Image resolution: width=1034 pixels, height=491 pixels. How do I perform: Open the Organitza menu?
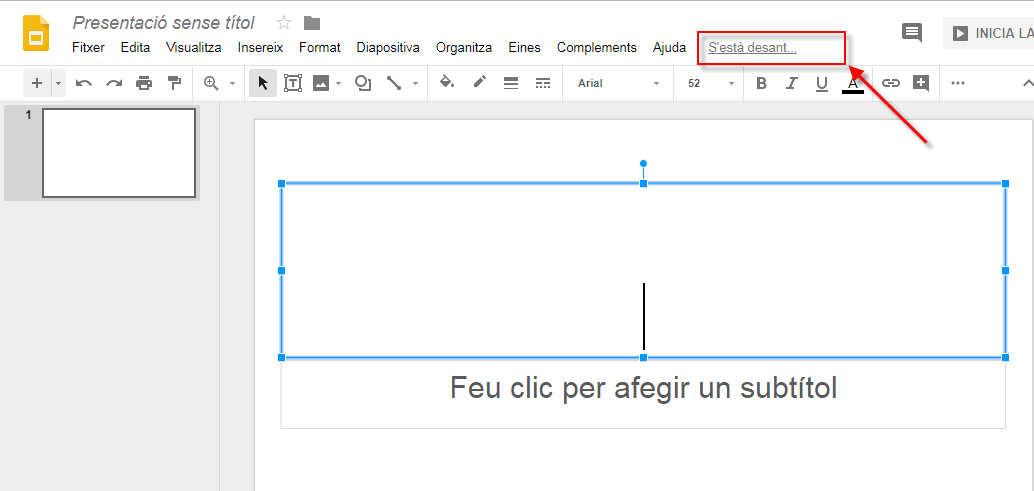[464, 47]
